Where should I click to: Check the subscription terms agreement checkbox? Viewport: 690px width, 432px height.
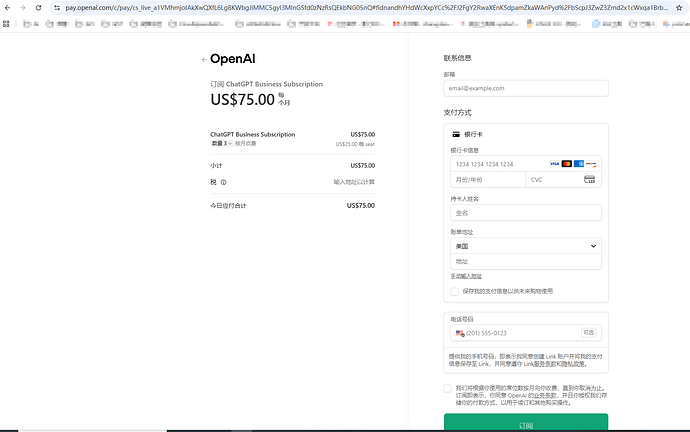tap(448, 388)
